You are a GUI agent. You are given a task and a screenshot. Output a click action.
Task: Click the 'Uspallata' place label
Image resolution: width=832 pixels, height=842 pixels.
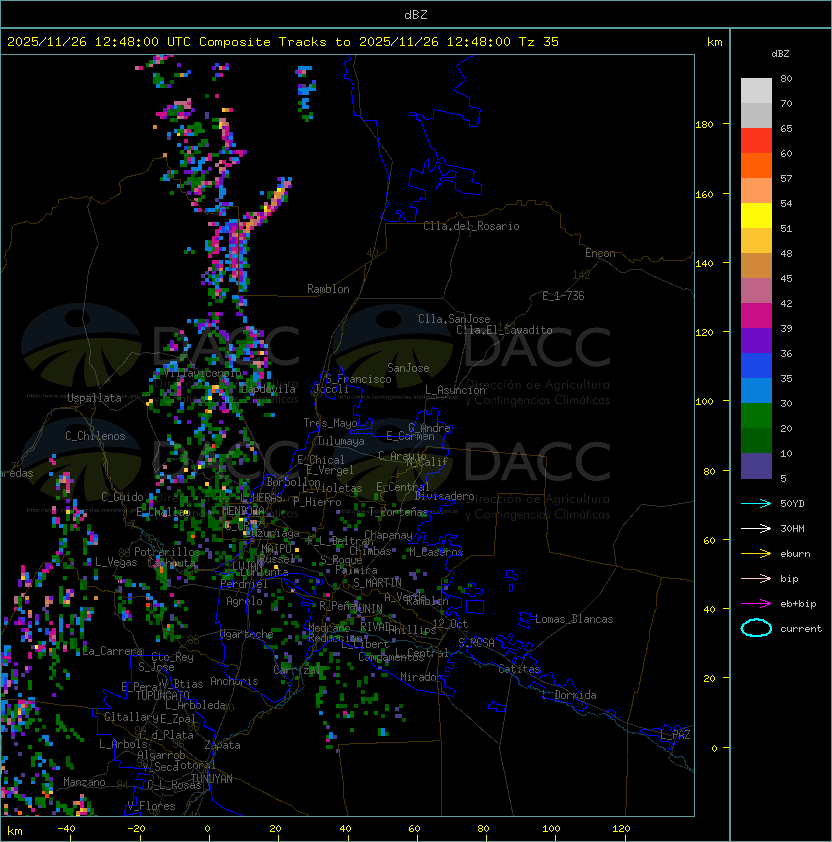(94, 398)
